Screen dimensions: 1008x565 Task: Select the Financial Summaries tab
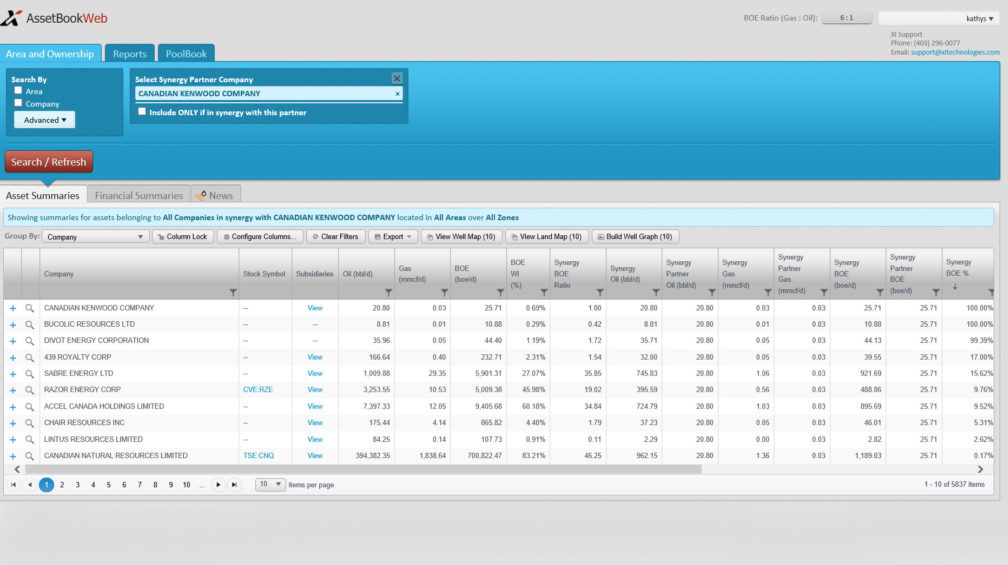pos(139,195)
